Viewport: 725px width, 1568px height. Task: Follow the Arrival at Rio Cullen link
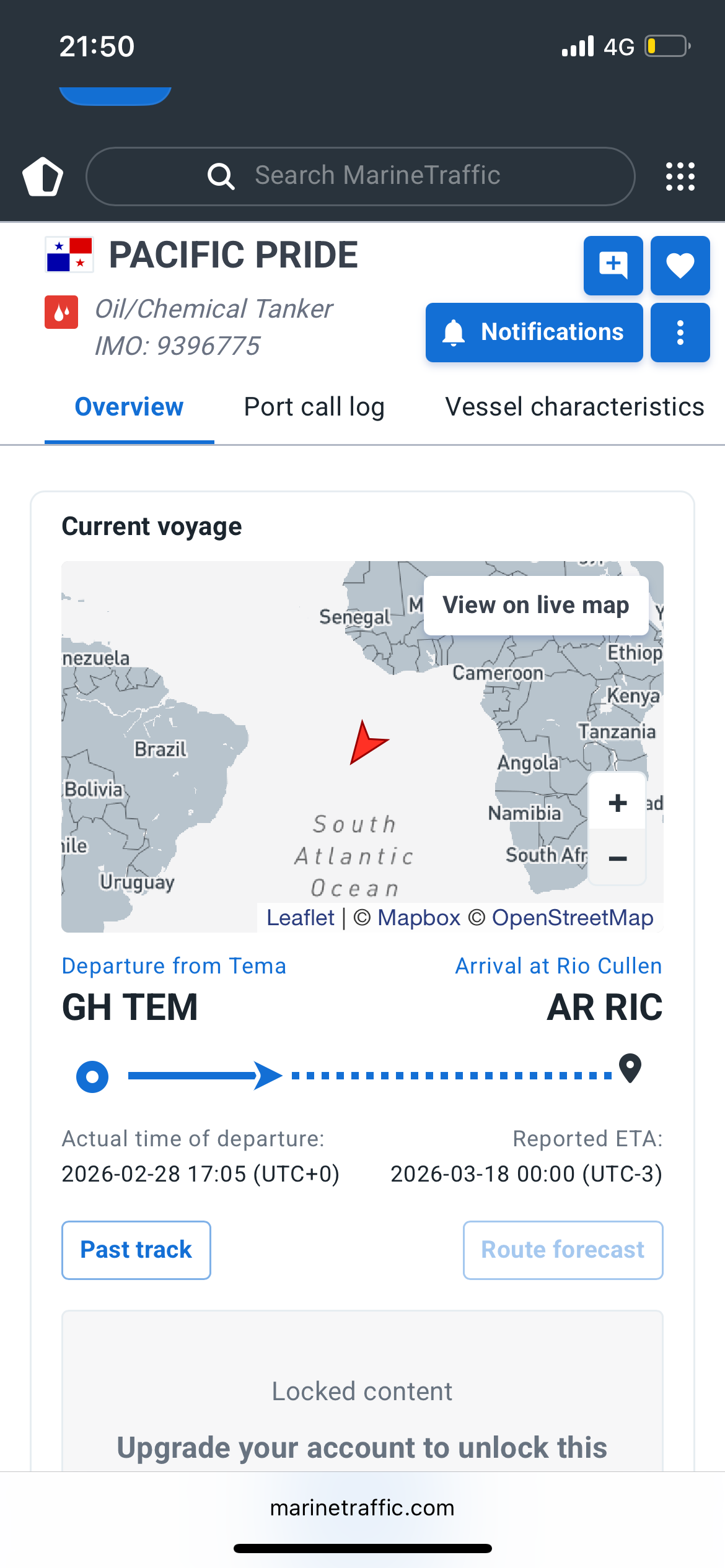558,966
